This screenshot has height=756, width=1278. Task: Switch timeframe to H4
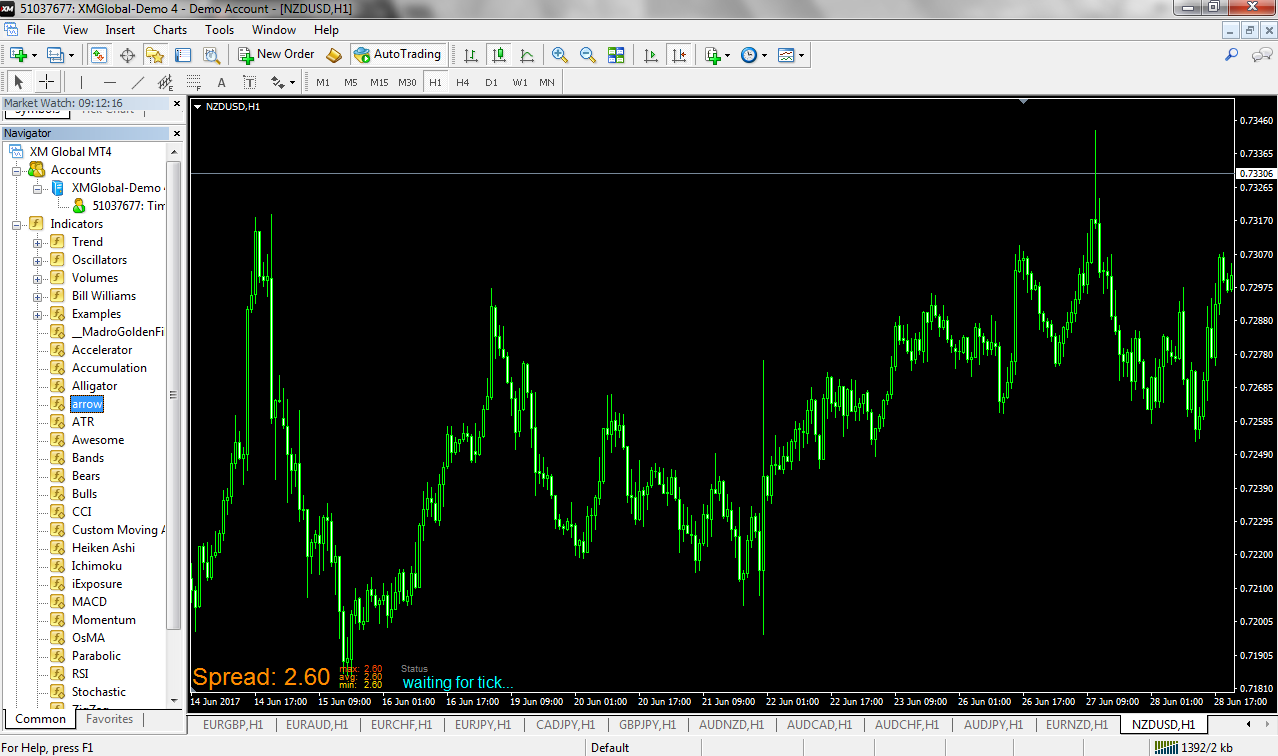pos(463,82)
